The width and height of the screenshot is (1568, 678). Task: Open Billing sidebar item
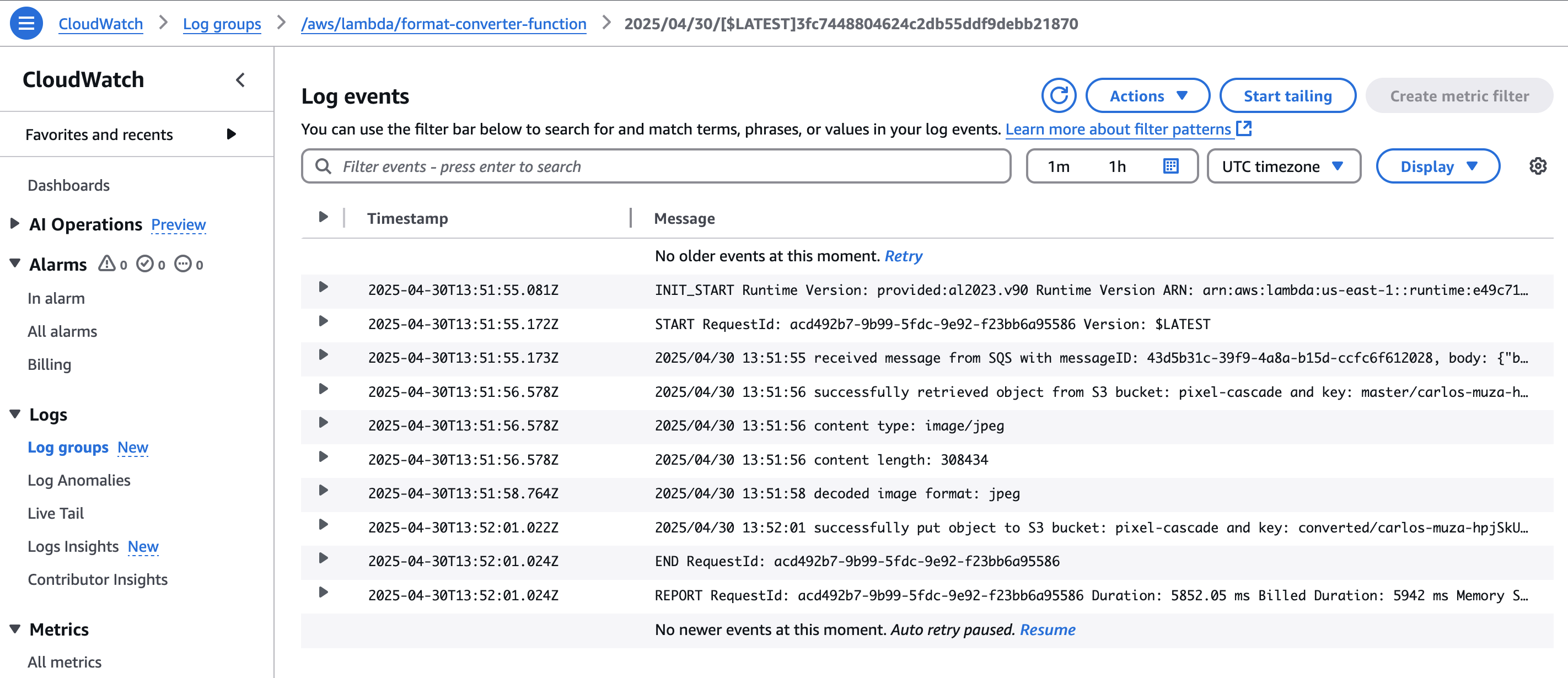[x=49, y=364]
